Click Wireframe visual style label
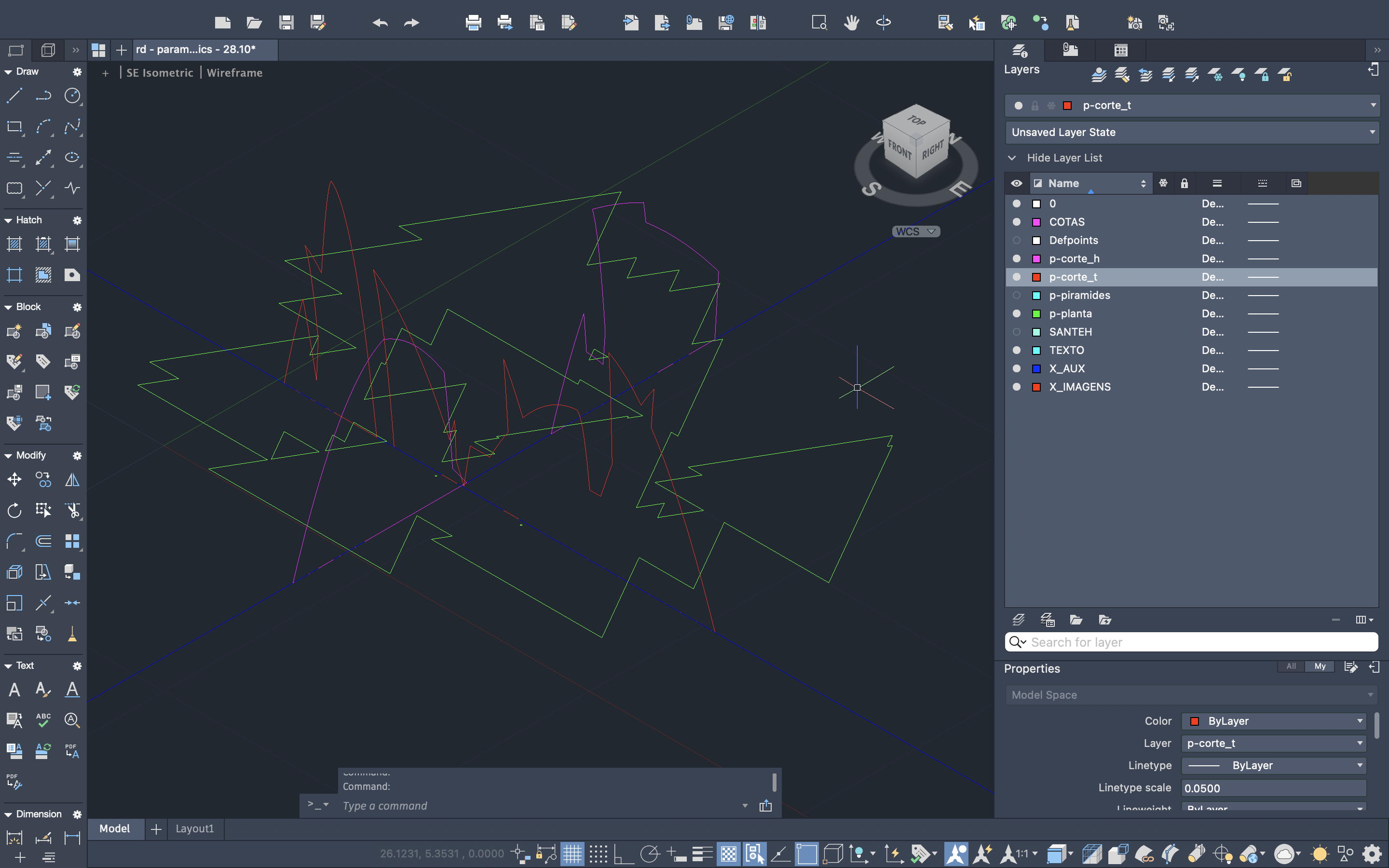The image size is (1389, 868). pos(234,73)
